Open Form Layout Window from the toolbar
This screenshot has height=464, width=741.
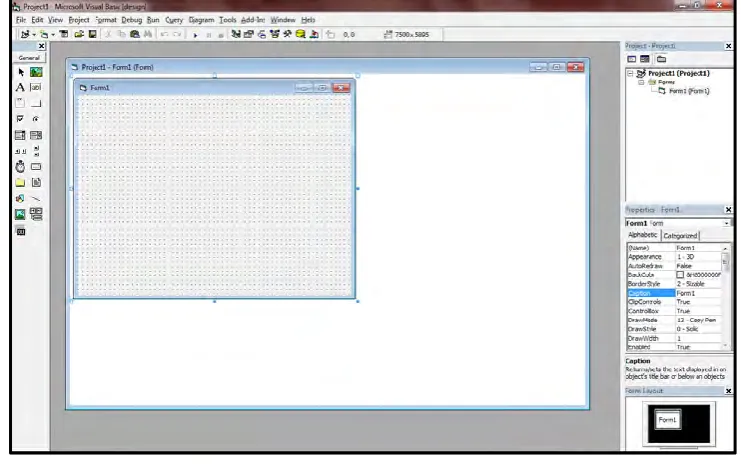(x=261, y=34)
